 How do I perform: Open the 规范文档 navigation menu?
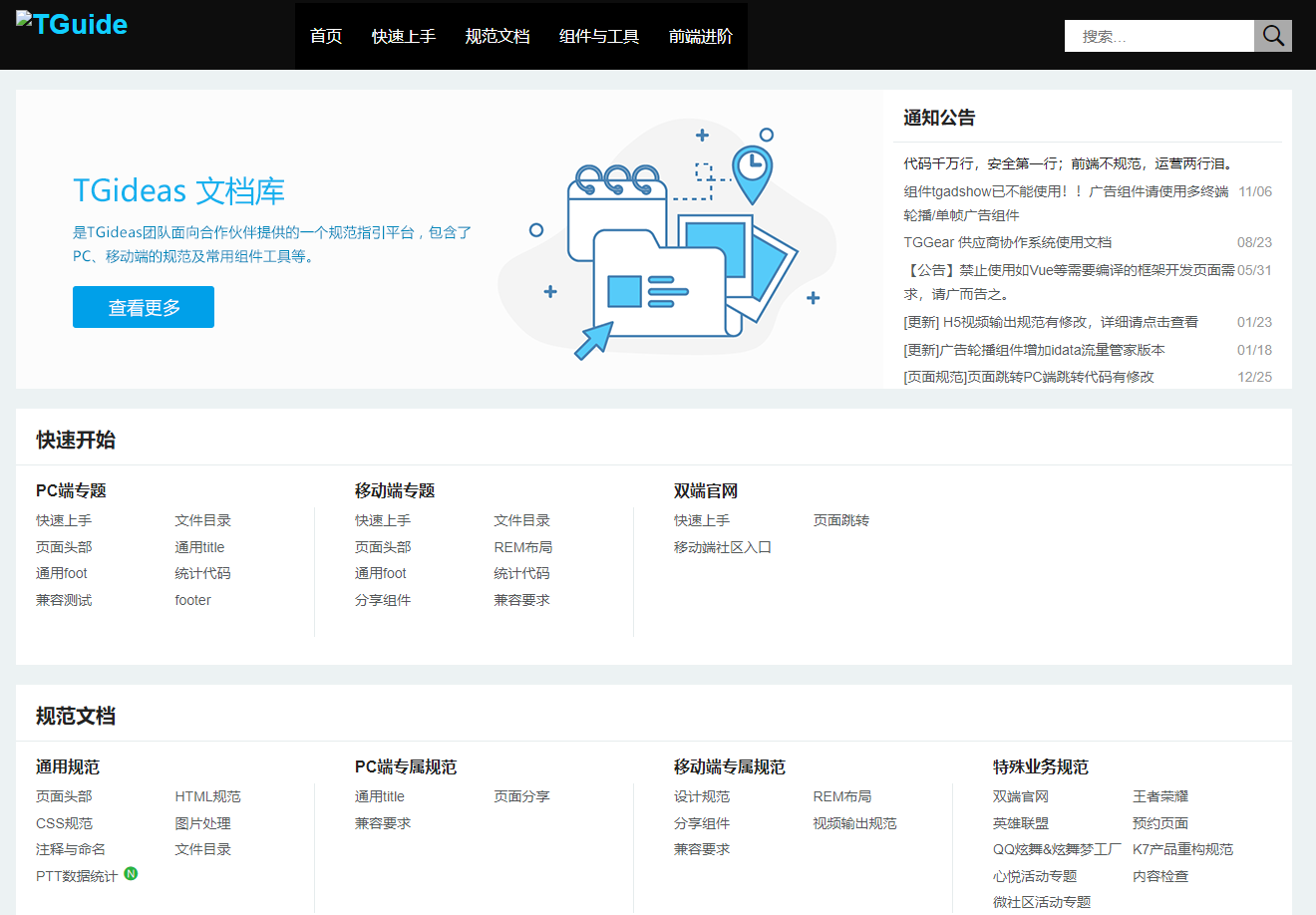(x=497, y=36)
